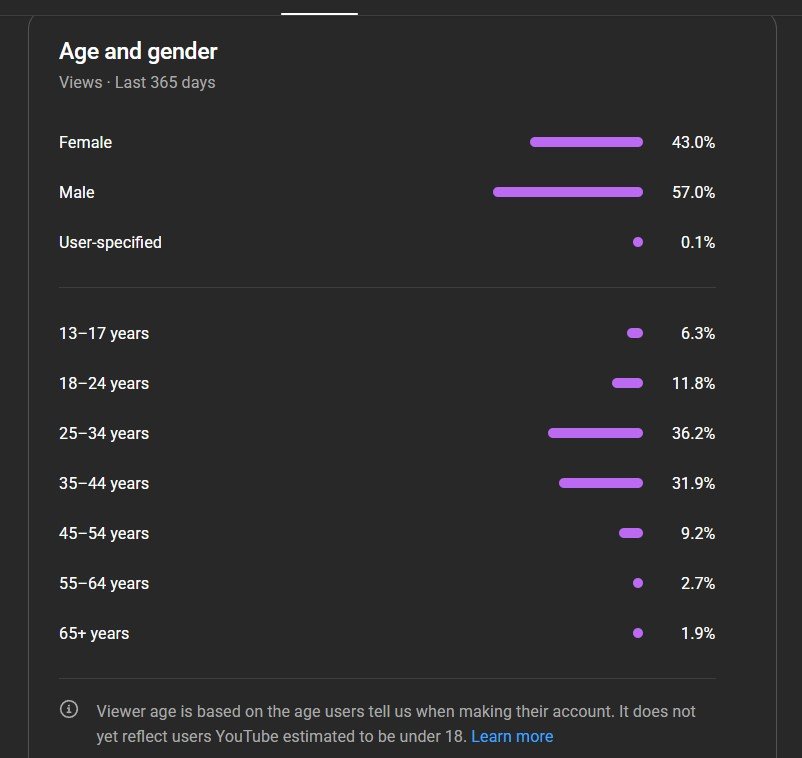Viewport: 802px width, 758px height.
Task: Click the info icon beside viewer age note
Action: point(69,710)
